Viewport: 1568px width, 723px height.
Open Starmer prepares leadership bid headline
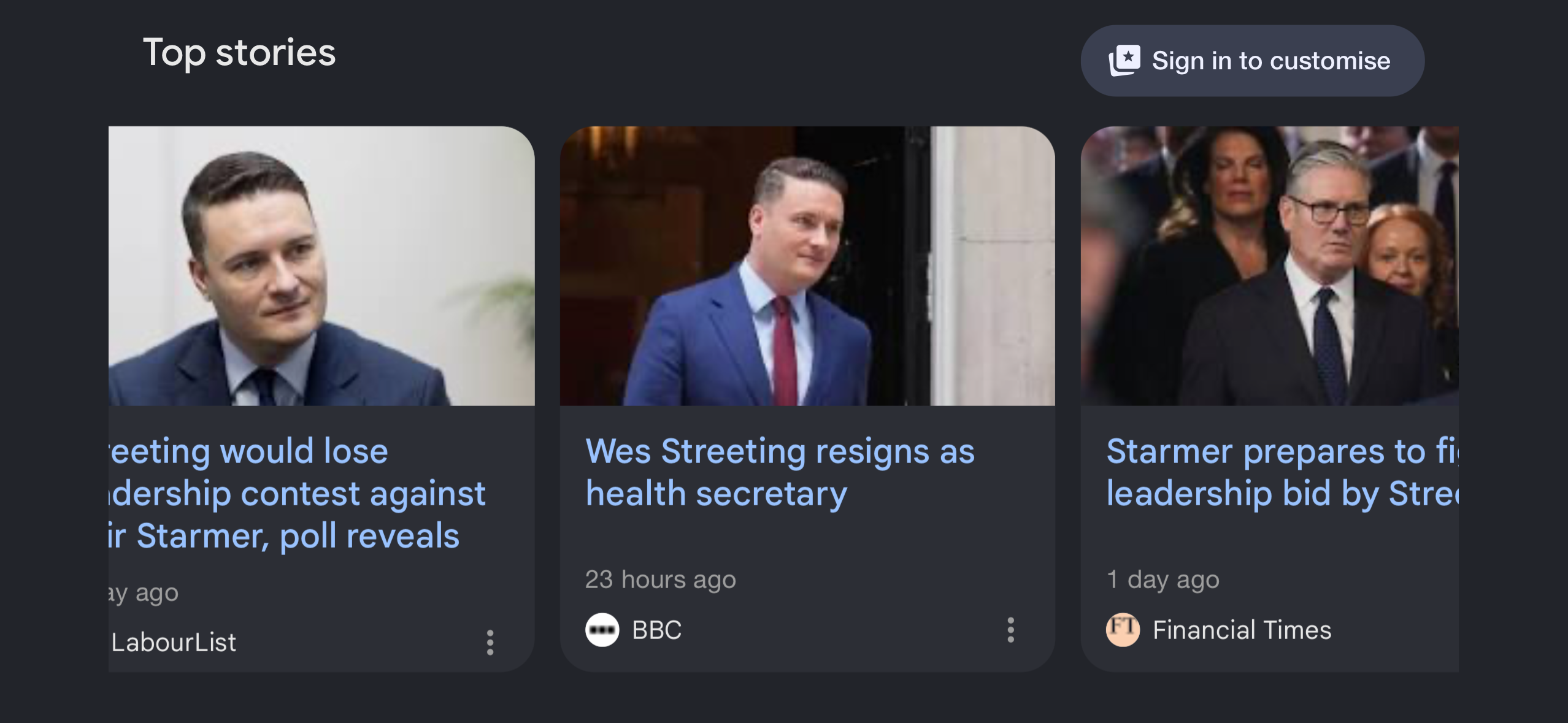point(1282,472)
